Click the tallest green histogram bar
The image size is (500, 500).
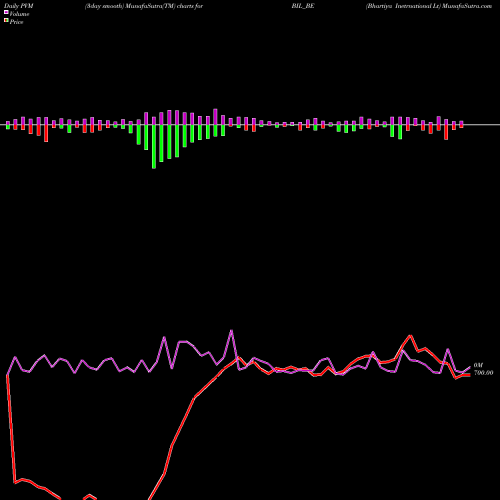(154, 147)
